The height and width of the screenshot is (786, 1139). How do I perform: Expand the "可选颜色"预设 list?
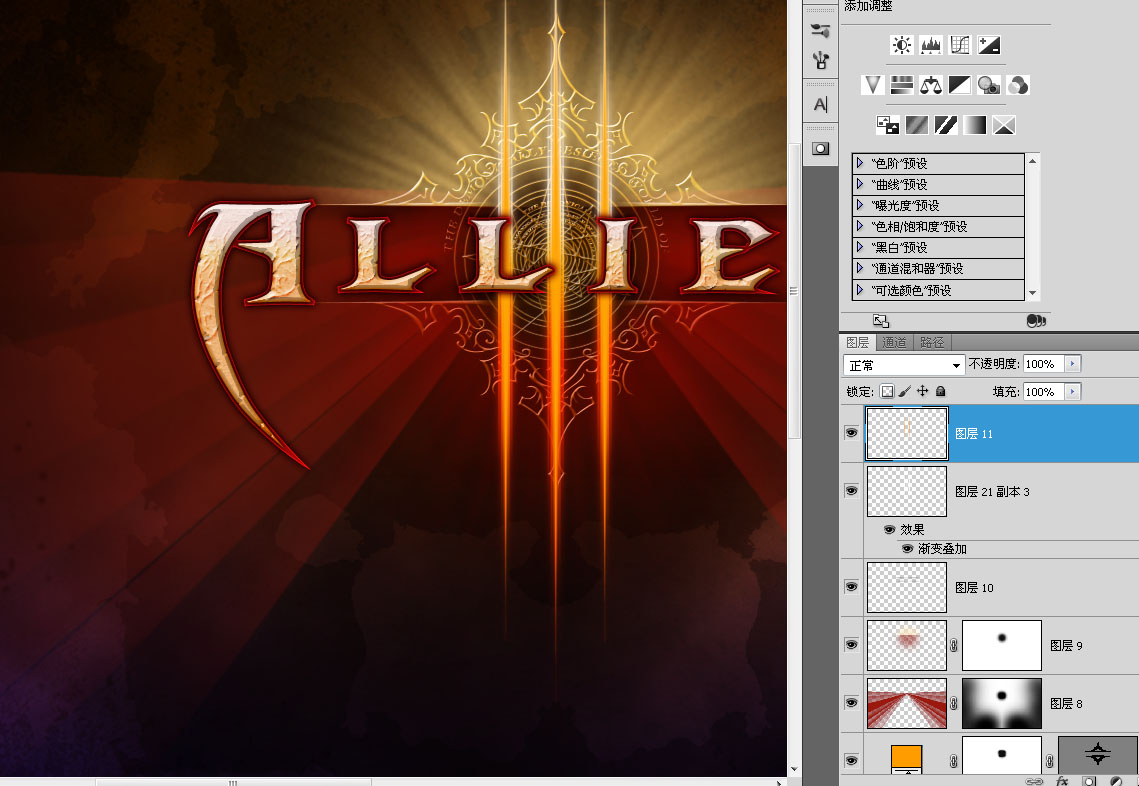[860, 290]
